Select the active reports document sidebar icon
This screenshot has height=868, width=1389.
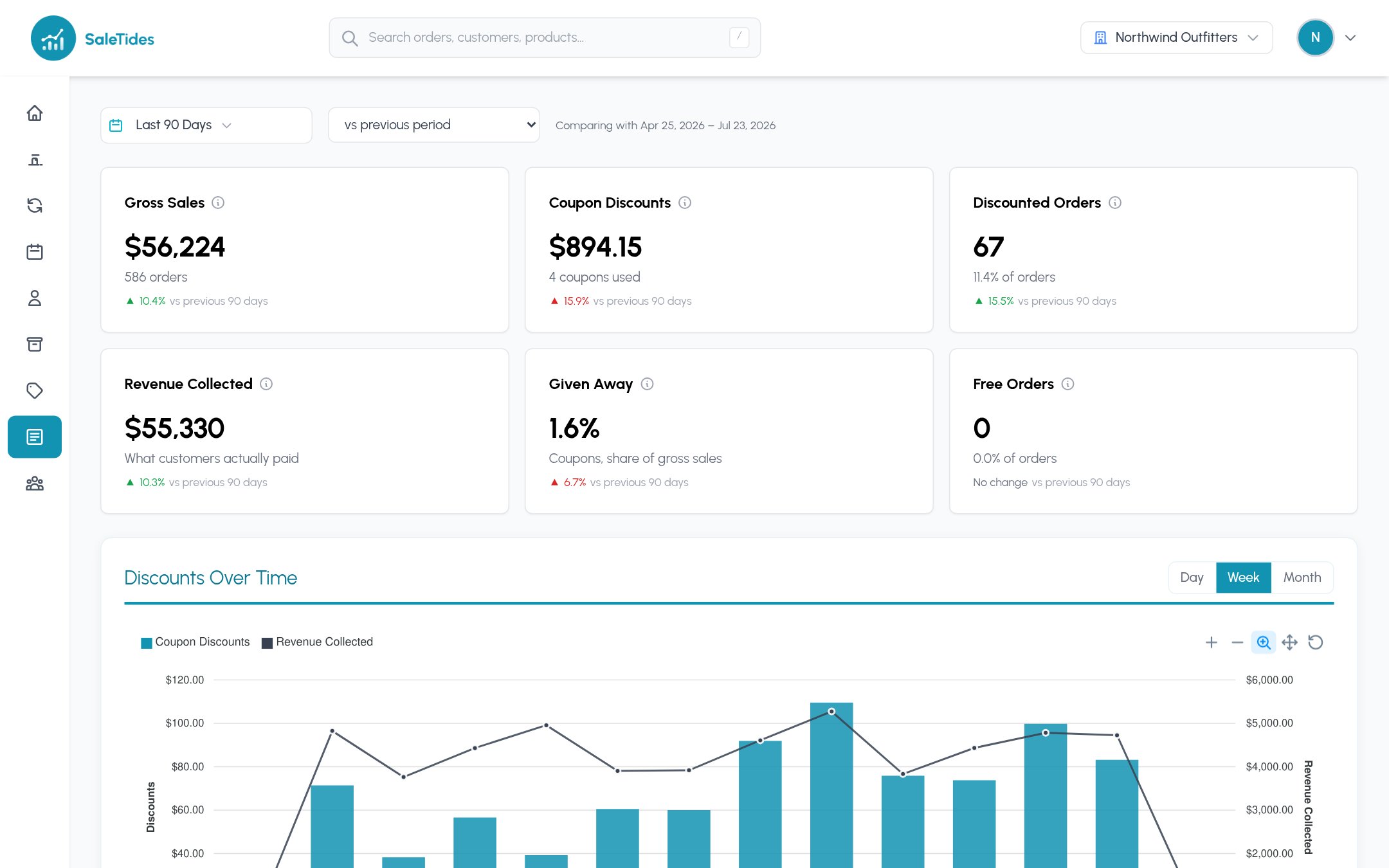pos(35,437)
